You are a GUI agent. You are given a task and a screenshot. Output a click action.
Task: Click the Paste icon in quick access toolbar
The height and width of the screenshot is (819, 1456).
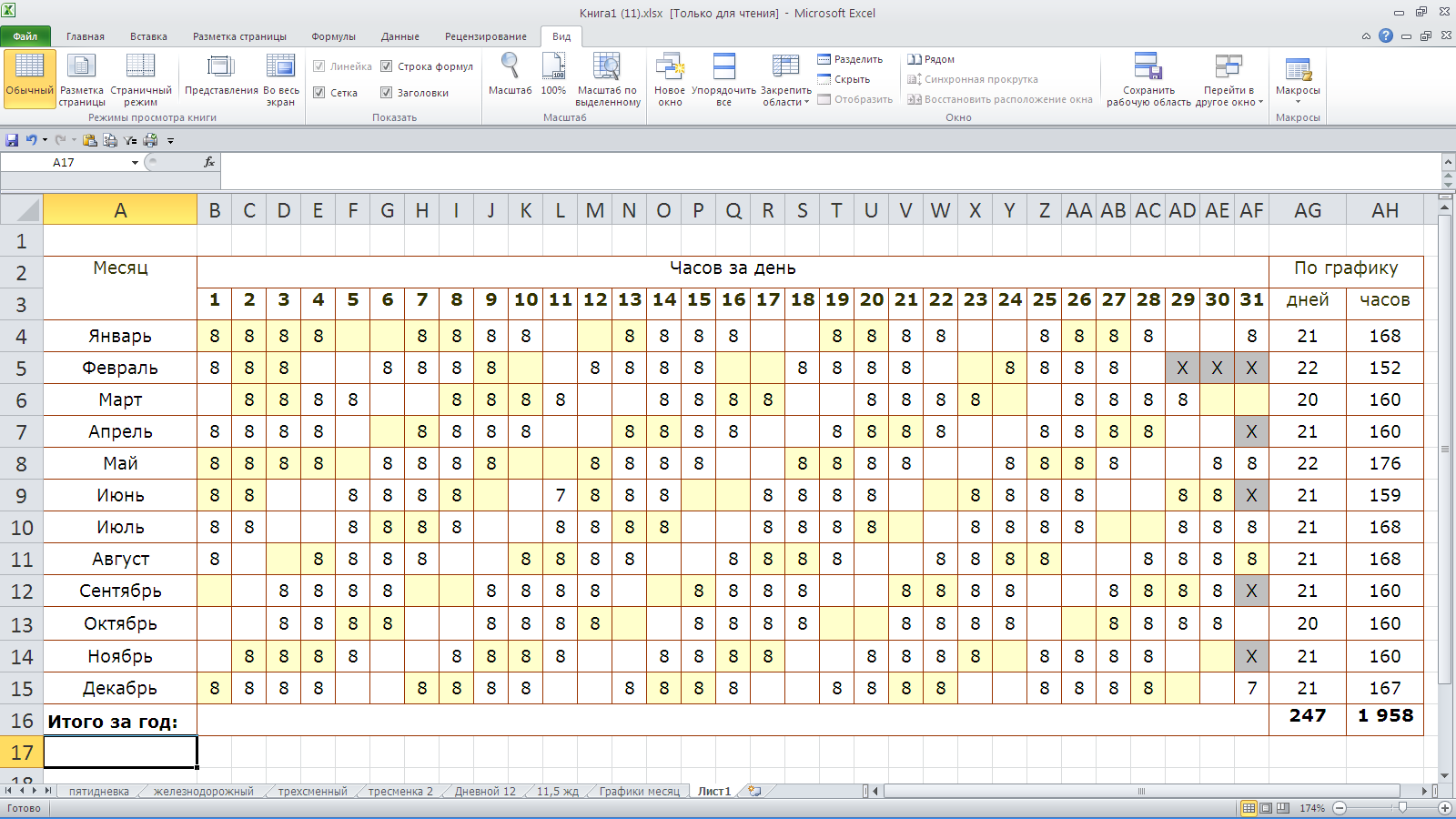click(x=89, y=140)
